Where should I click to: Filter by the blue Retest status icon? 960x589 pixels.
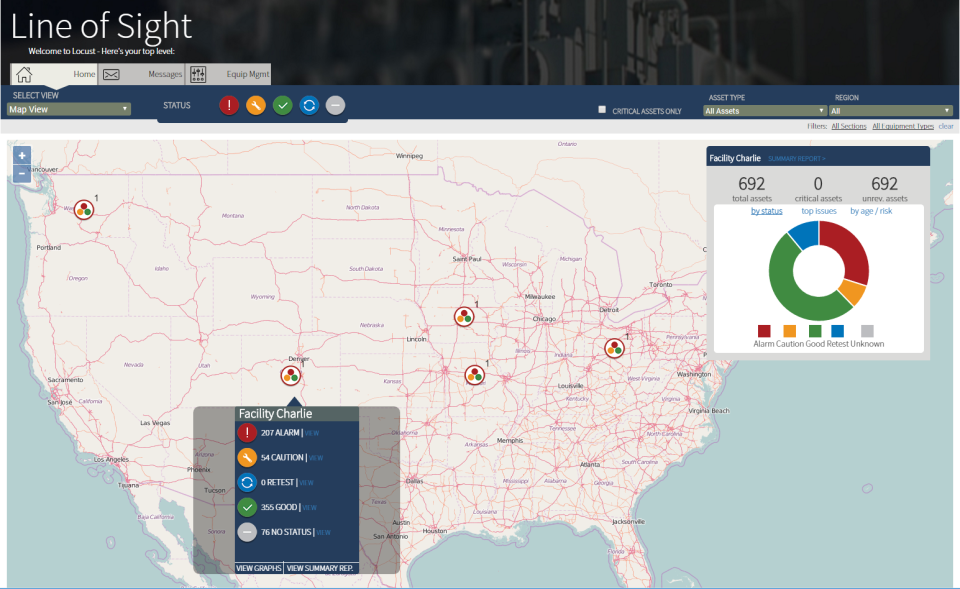pos(309,105)
